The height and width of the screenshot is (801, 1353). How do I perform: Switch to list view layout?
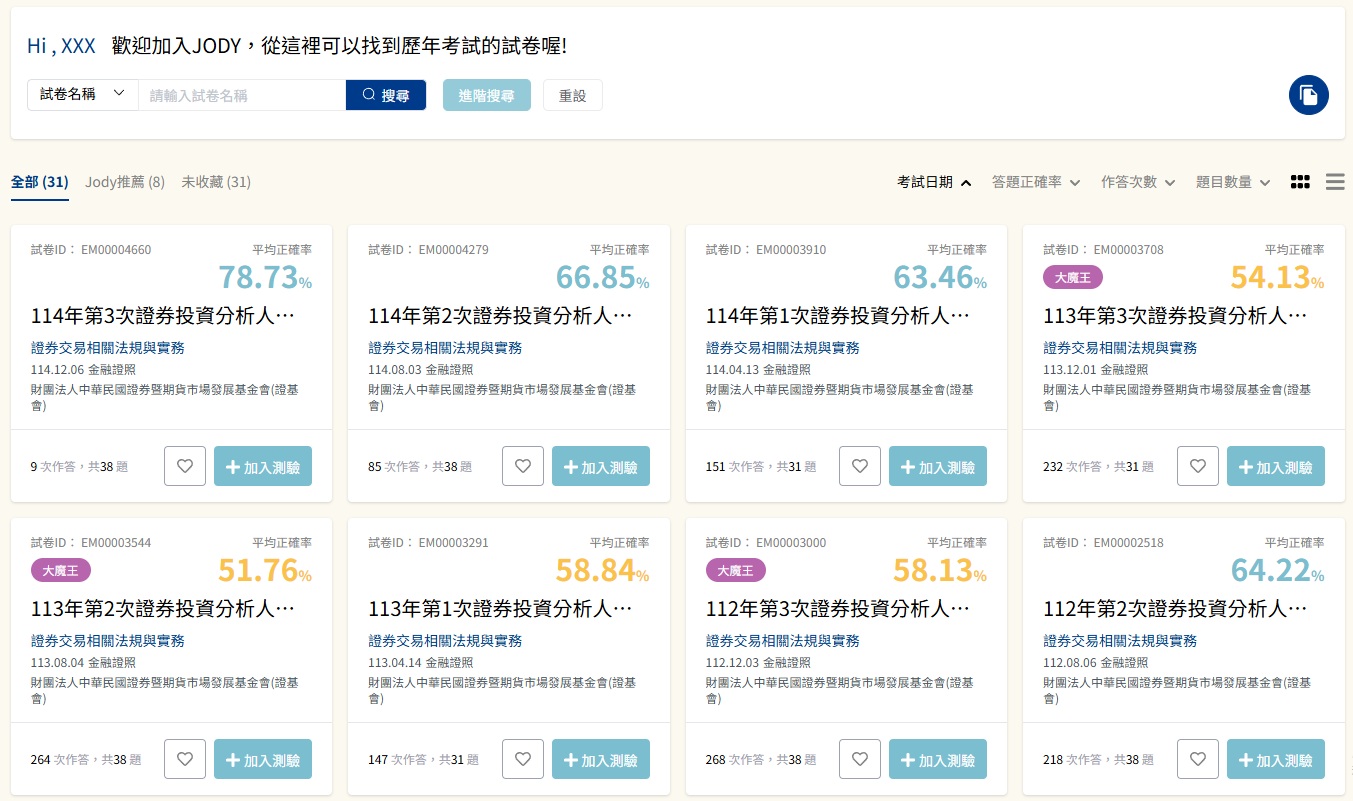click(1334, 182)
